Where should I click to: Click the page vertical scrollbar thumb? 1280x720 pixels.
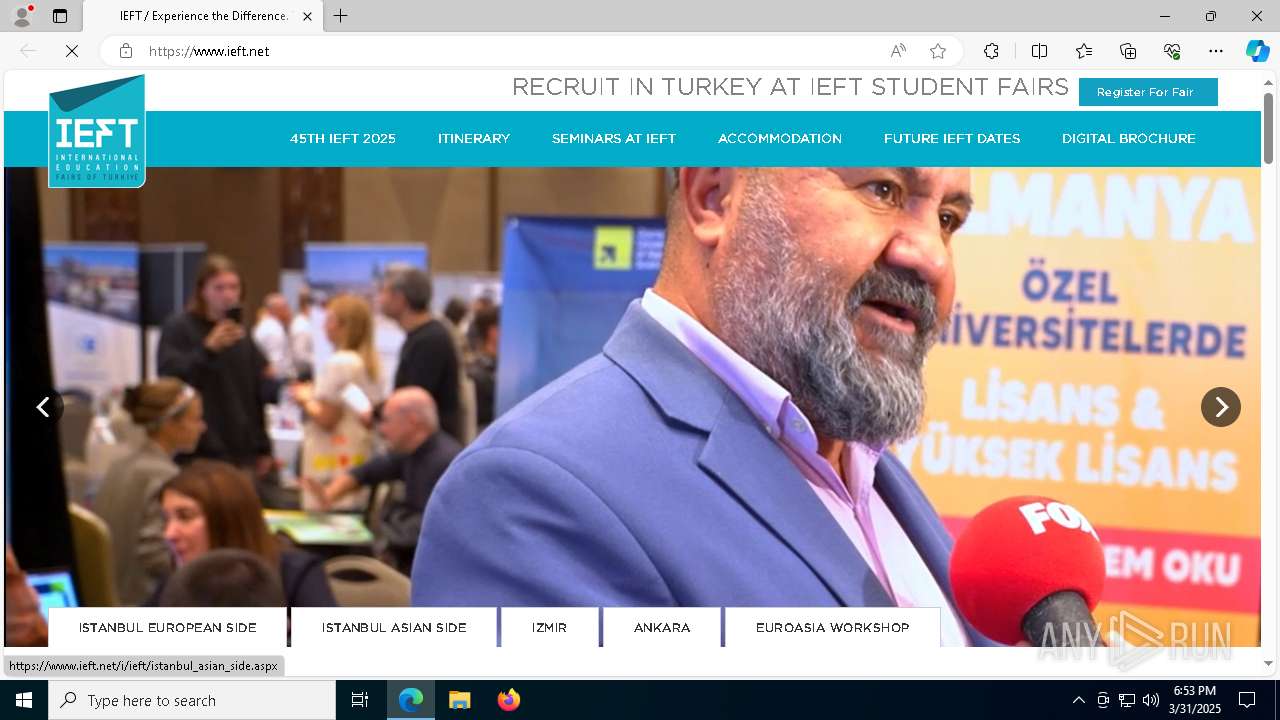point(1268,127)
